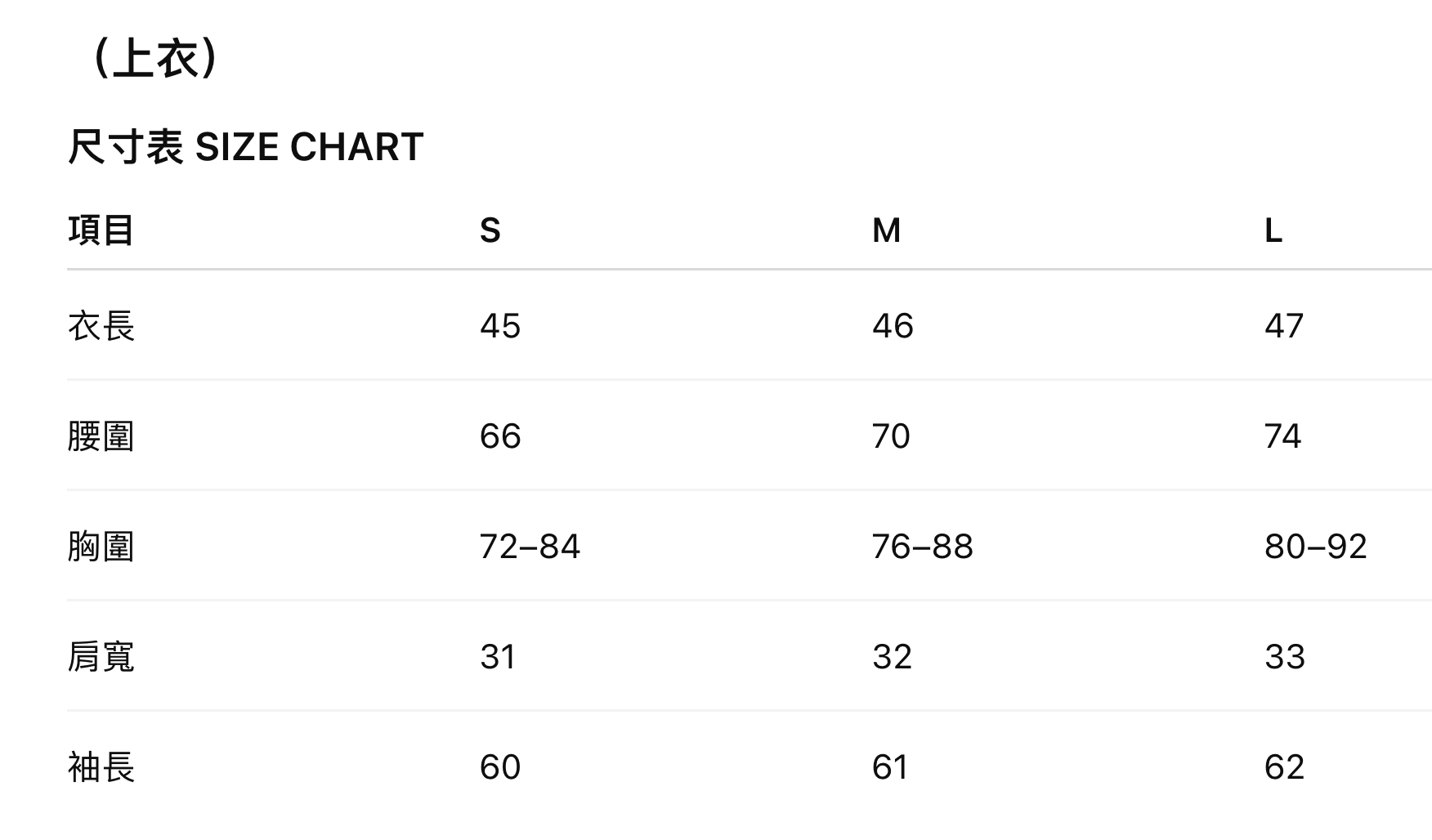Image resolution: width=1432 pixels, height=840 pixels.
Task: Select the 胸圍 range 80–92 cell
Action: point(1315,547)
